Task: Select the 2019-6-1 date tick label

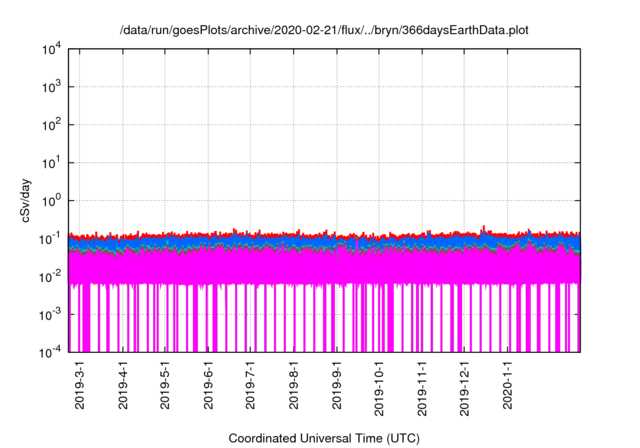Action: (208, 387)
